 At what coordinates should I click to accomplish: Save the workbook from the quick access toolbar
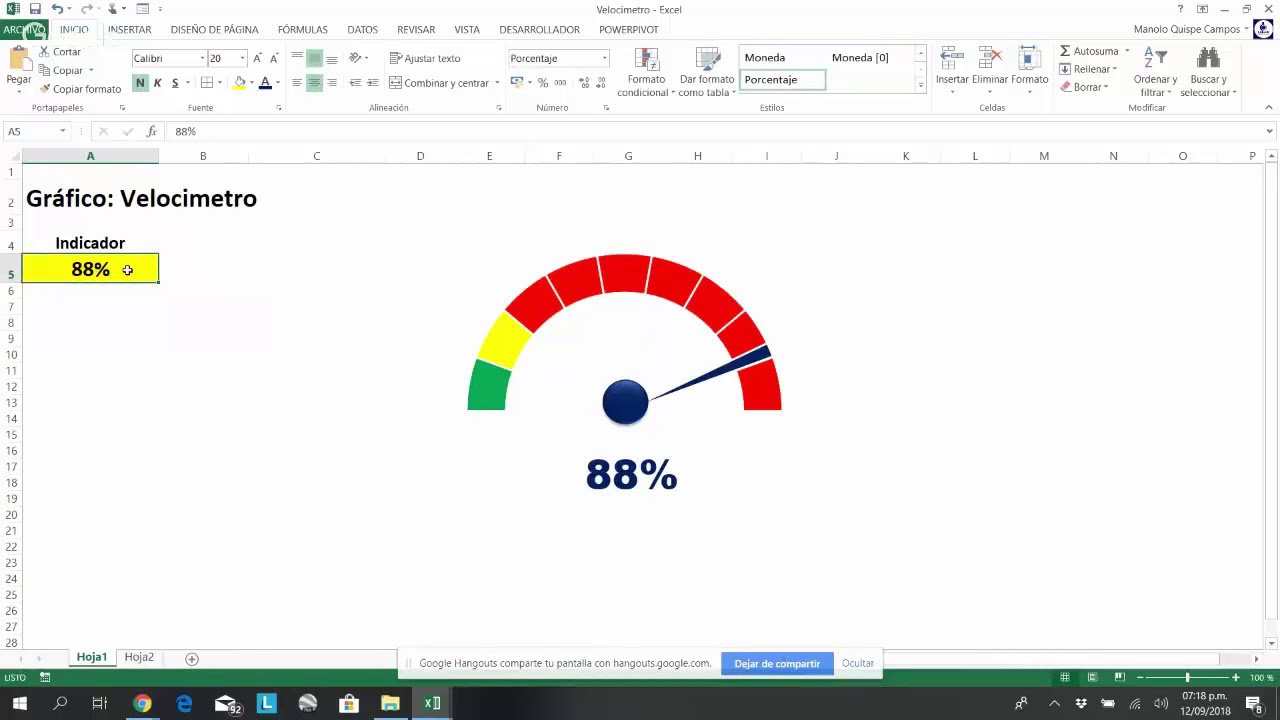(35, 9)
